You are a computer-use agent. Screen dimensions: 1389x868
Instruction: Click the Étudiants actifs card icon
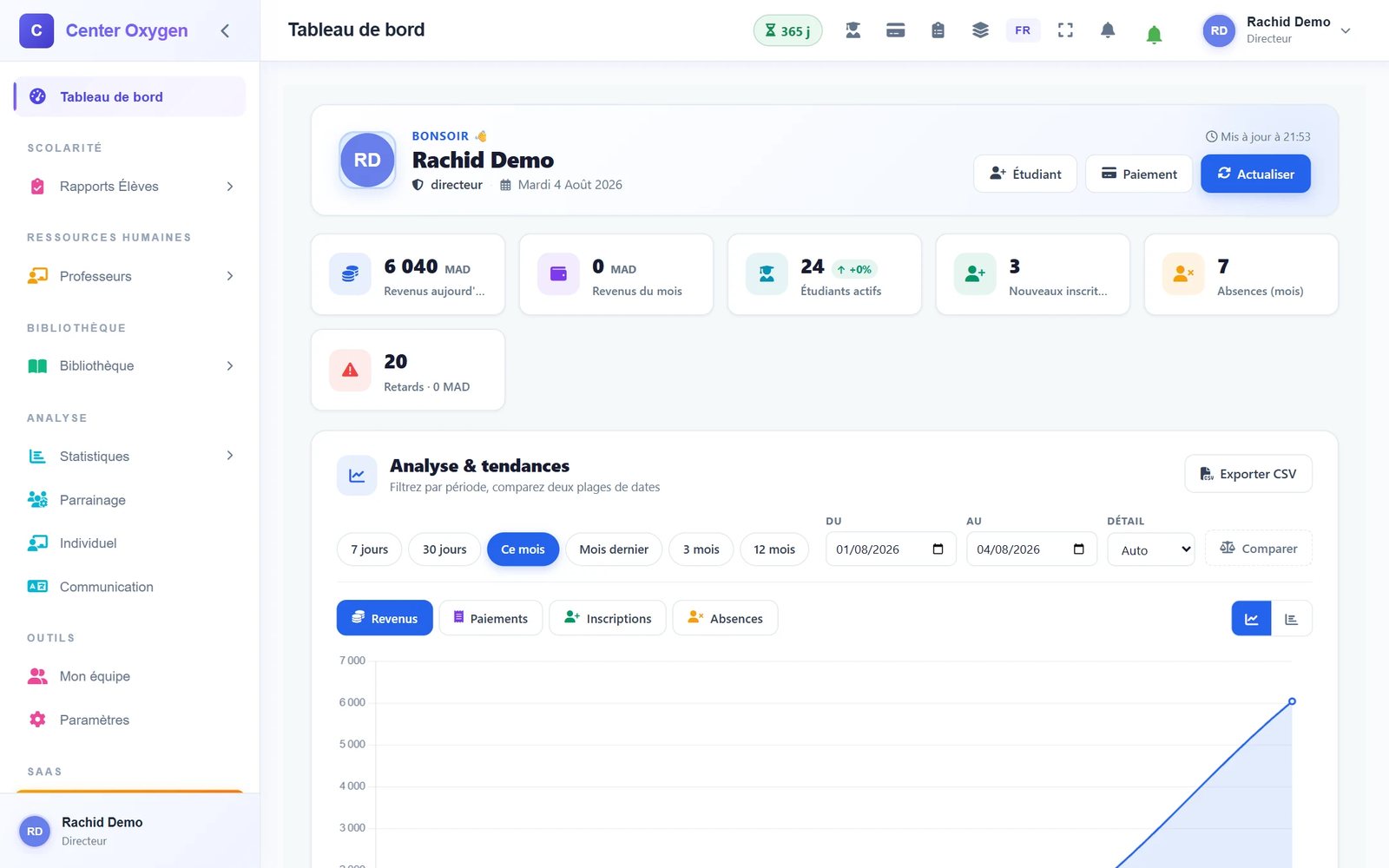(767, 274)
